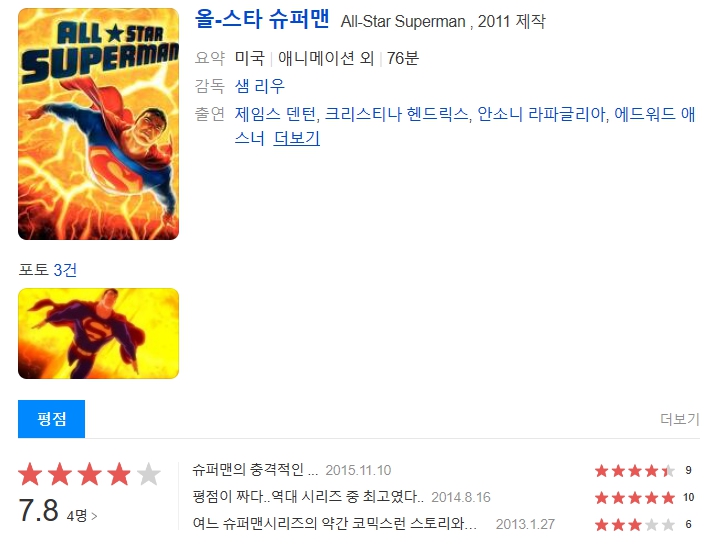Open review 슈퍼맨의 충격적인 ... from 2015.11.10
The width and height of the screenshot is (721, 546).
click(x=255, y=470)
